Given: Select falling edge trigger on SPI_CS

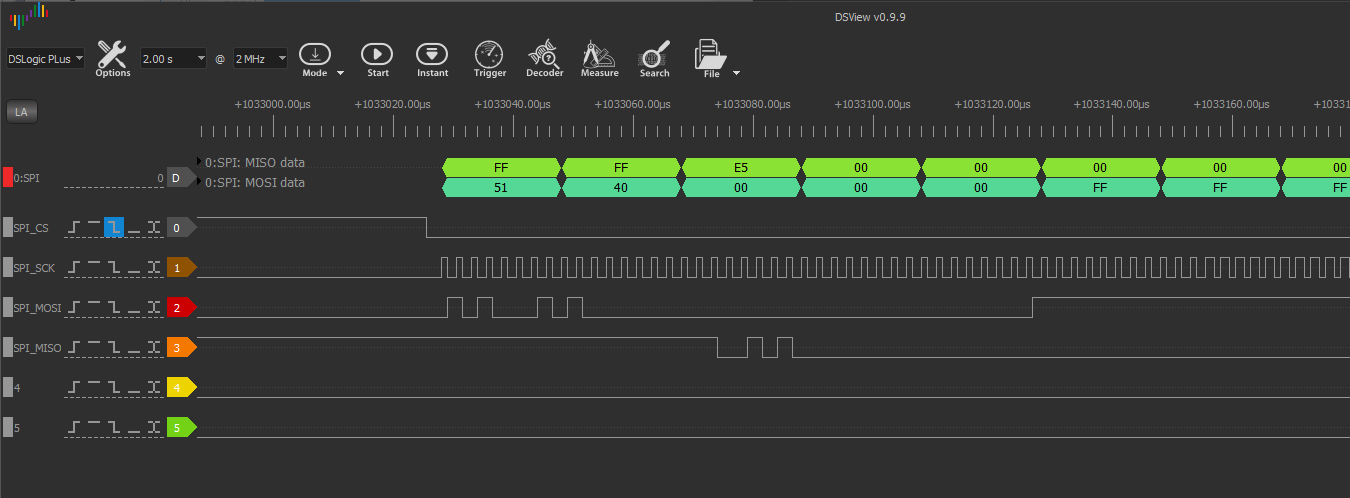Looking at the screenshot, I should pyautogui.click(x=114, y=228).
